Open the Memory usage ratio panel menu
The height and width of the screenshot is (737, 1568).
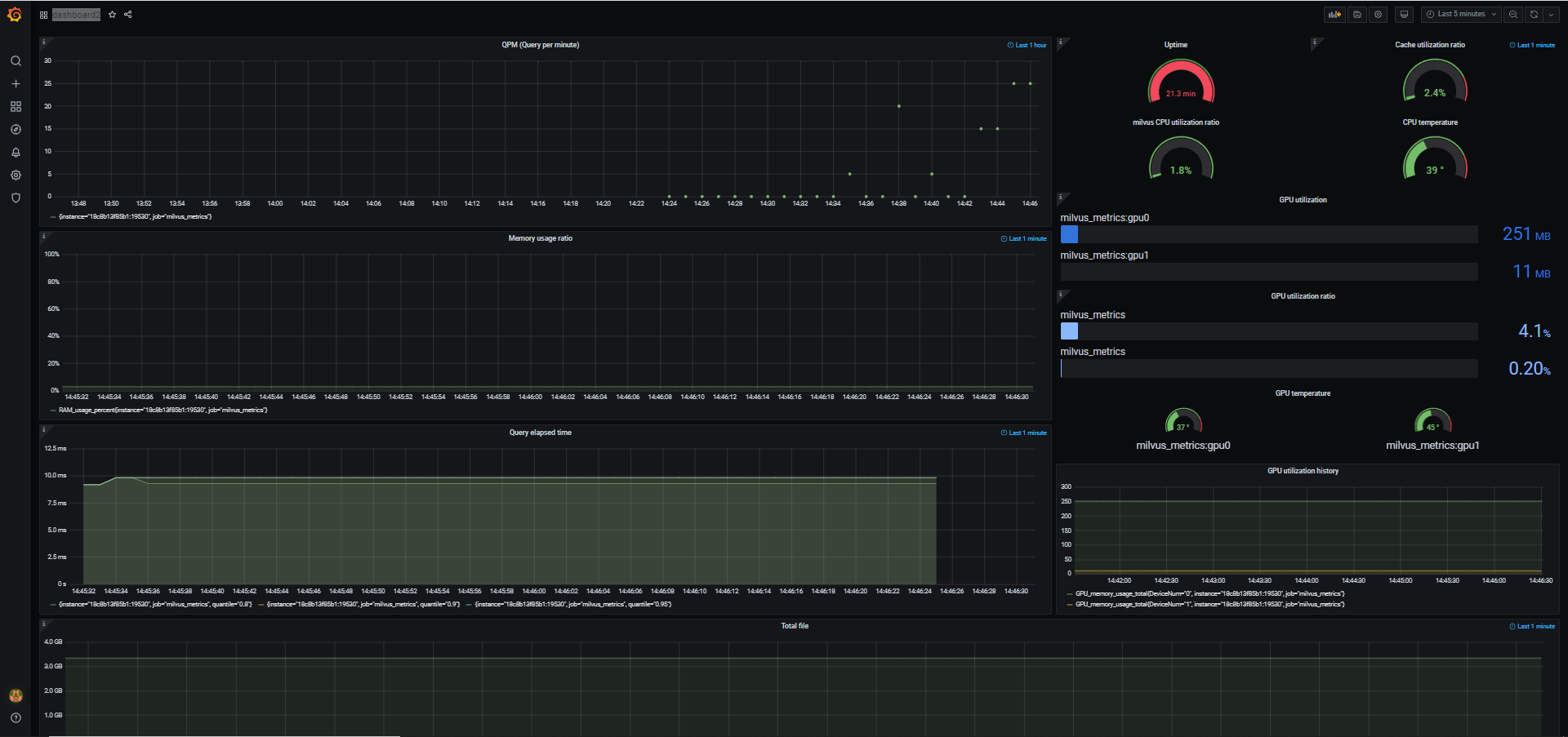(x=540, y=238)
